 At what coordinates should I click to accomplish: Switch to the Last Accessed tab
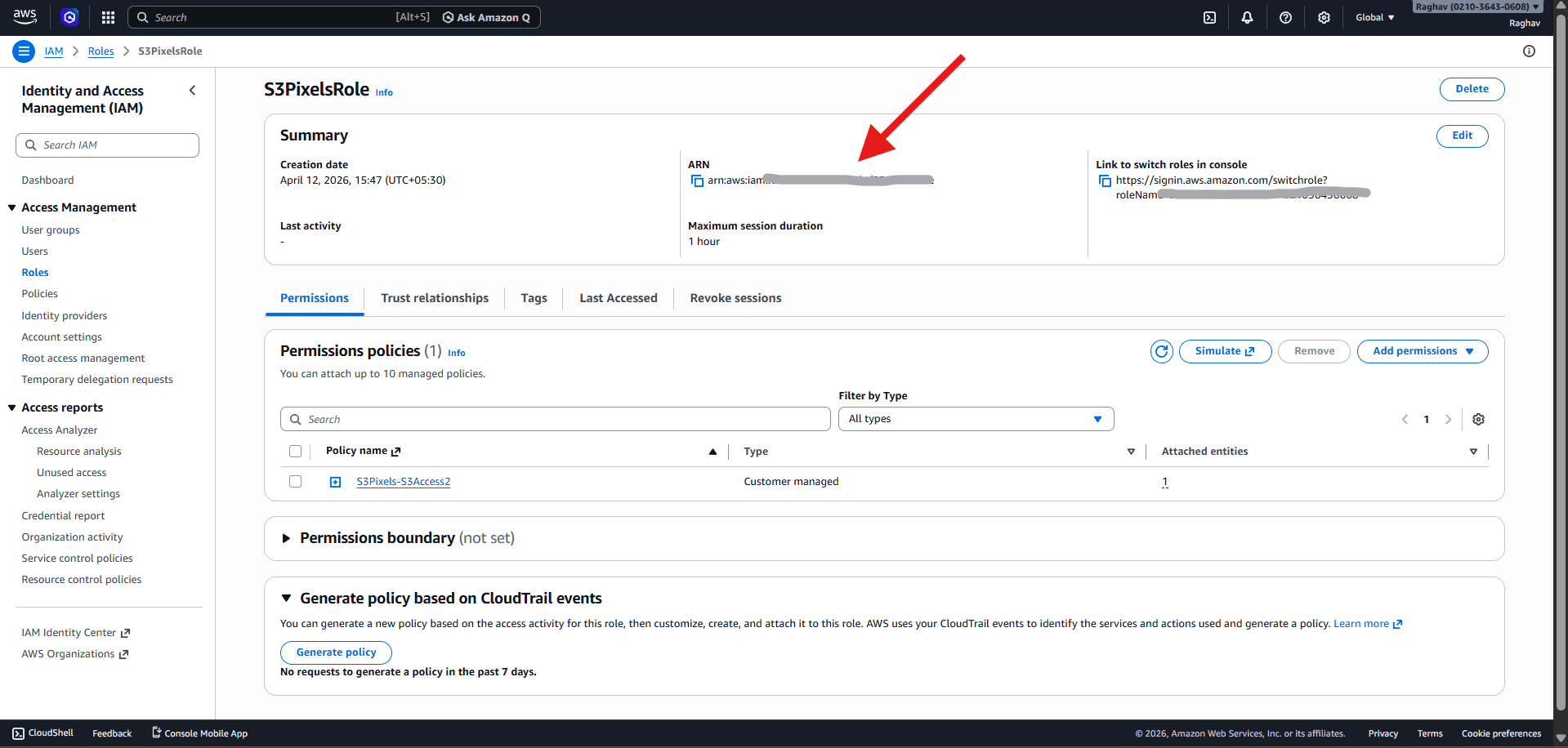click(x=618, y=298)
